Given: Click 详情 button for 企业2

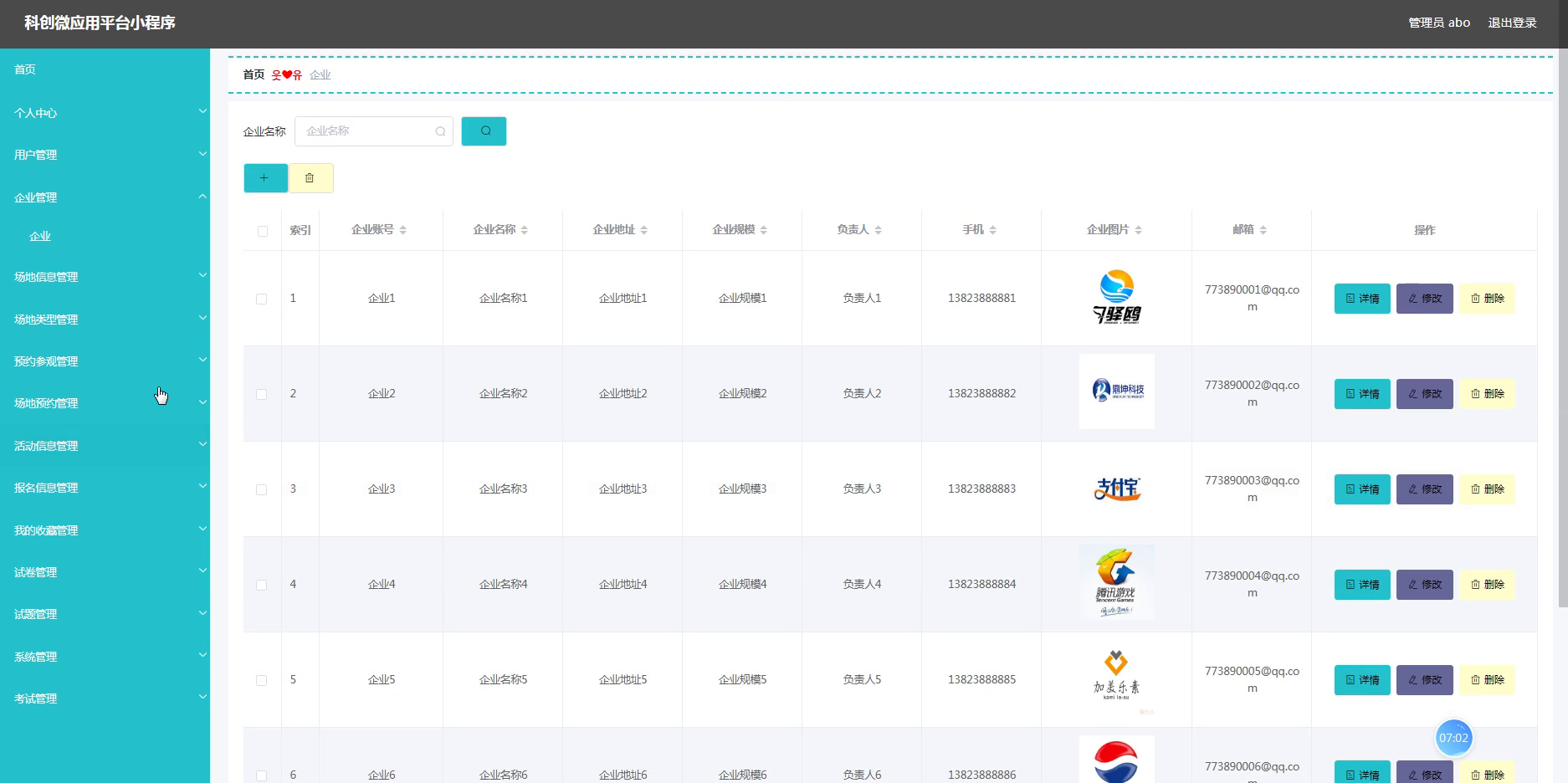Looking at the screenshot, I should pyautogui.click(x=1362, y=394).
